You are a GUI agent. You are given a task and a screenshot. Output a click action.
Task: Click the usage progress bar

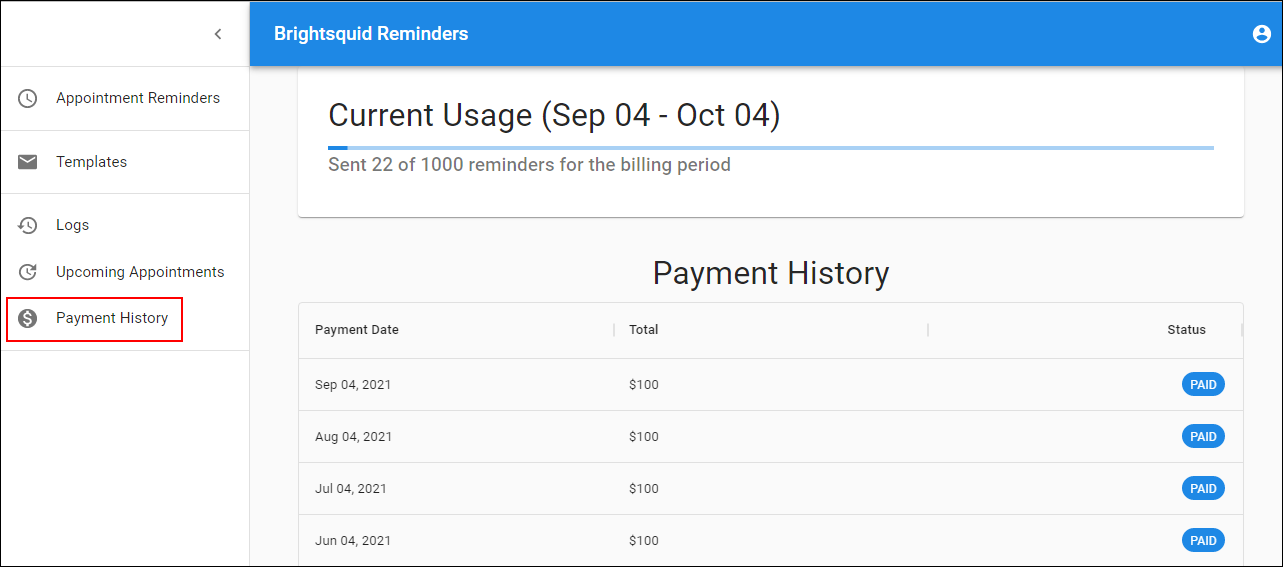tap(771, 148)
